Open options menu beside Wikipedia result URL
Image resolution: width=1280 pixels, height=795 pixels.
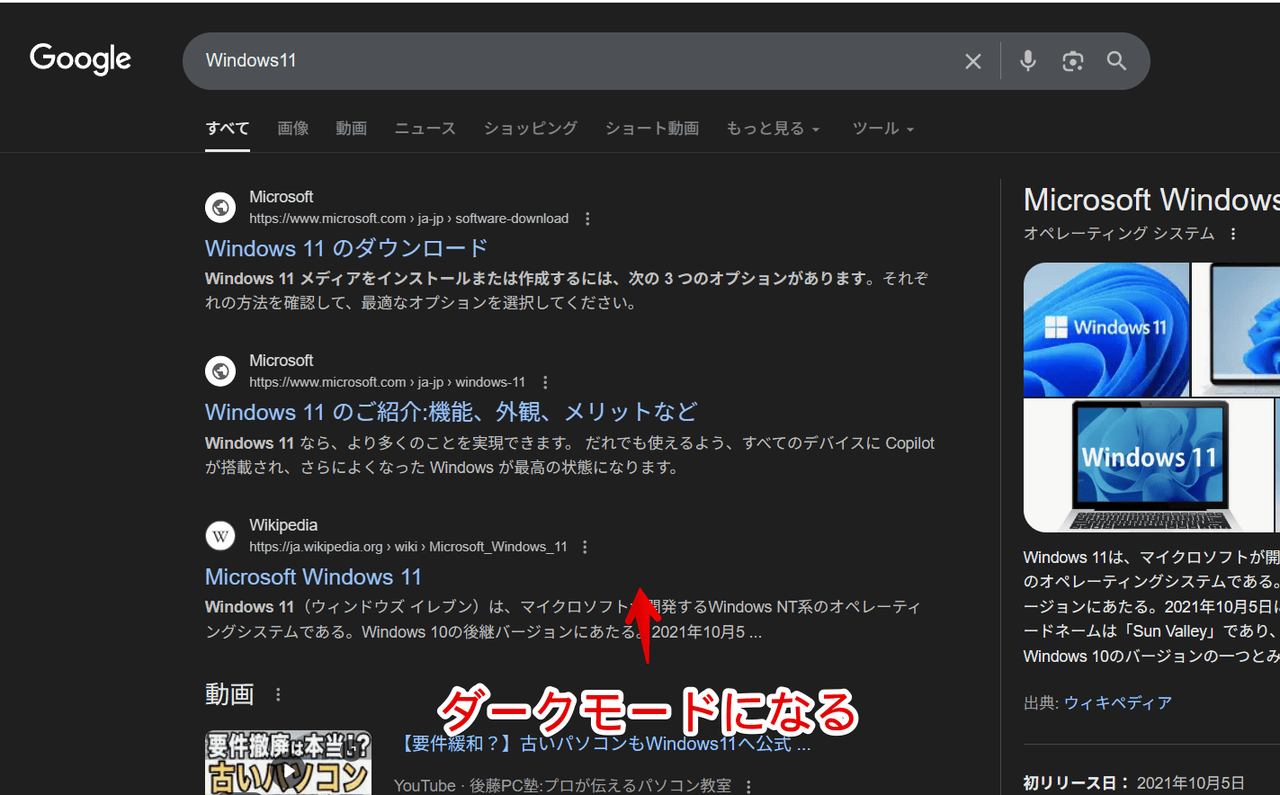pos(585,547)
